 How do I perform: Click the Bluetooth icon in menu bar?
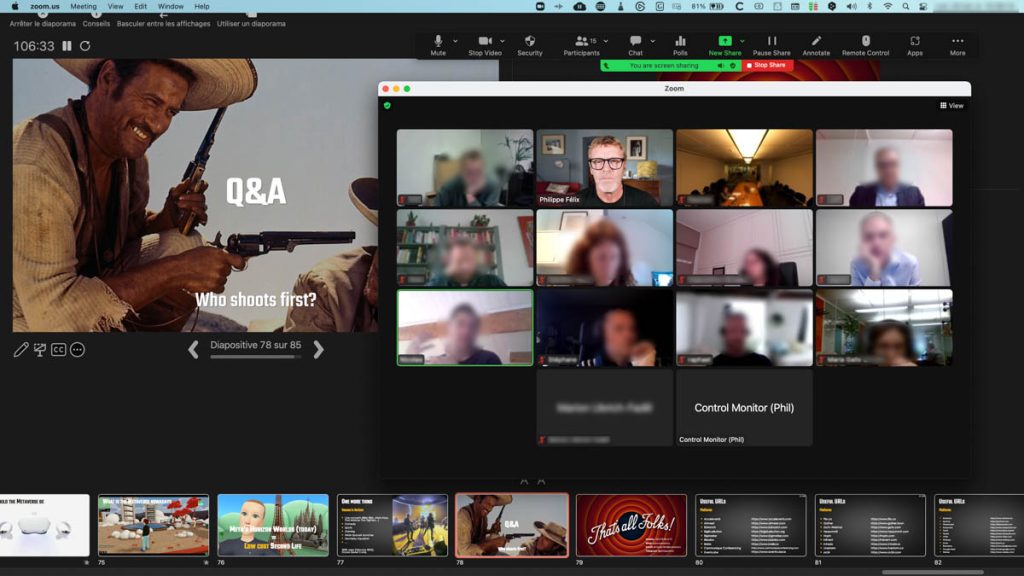(x=869, y=6)
